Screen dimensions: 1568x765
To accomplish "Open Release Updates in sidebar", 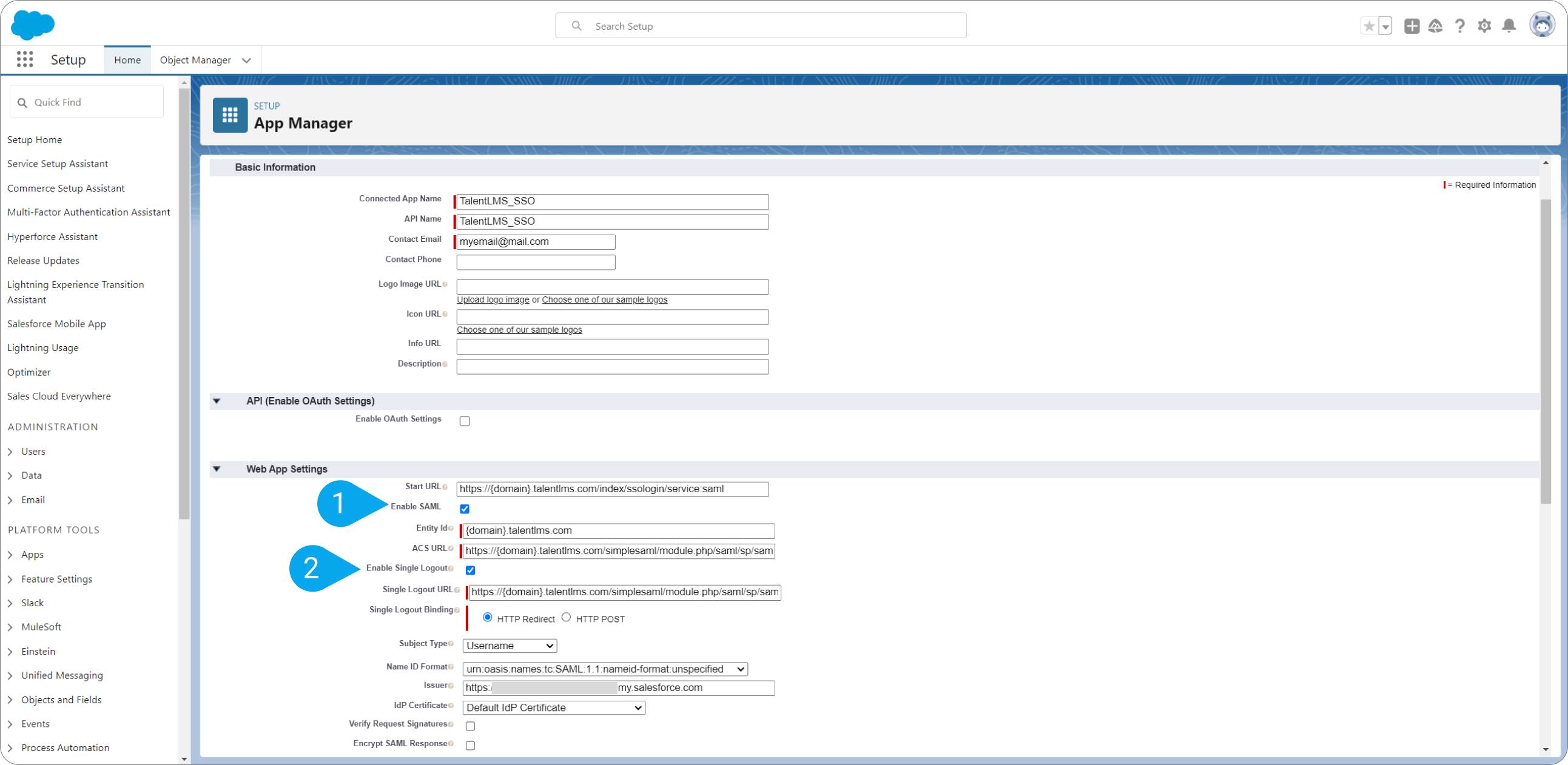I will pyautogui.click(x=43, y=261).
